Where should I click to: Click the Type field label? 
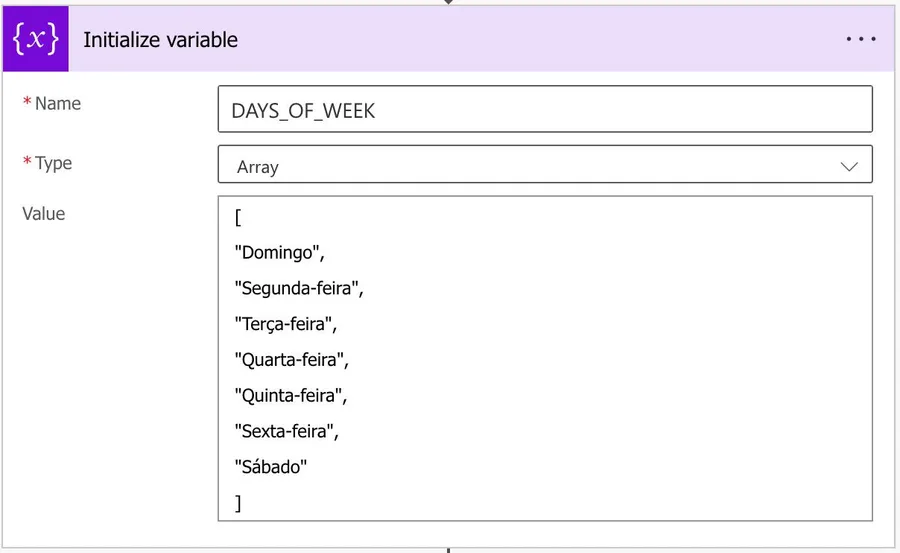coord(53,163)
